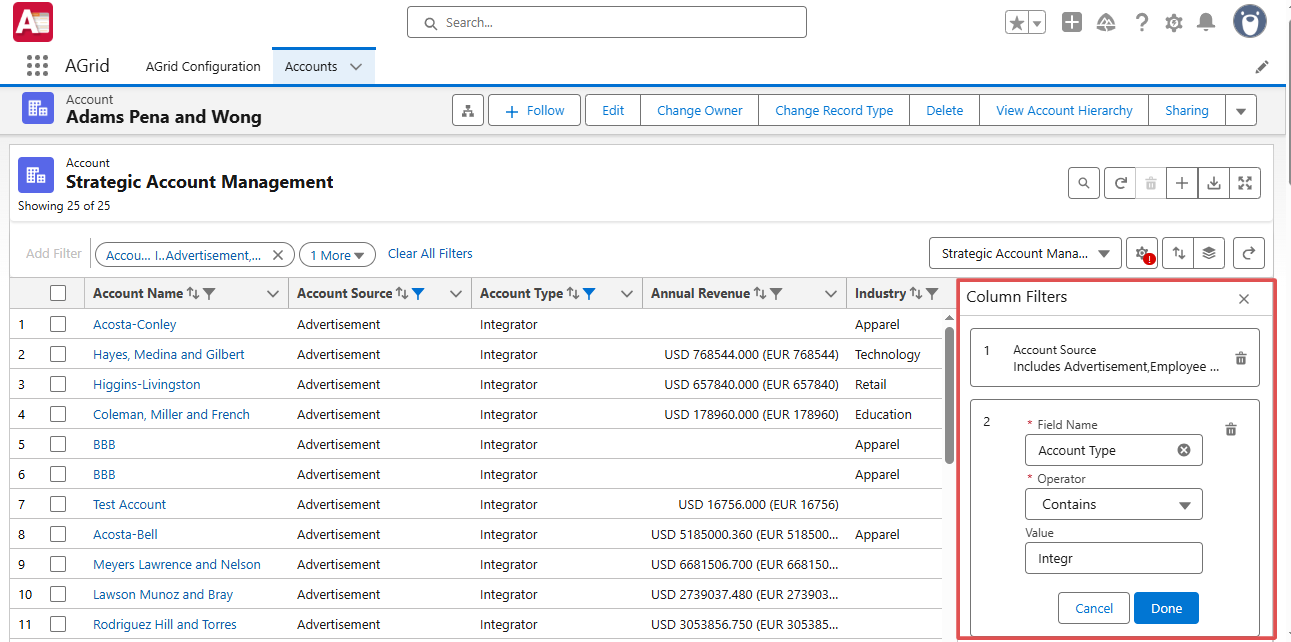Open the Accounts tab chevron menu

coord(356,67)
